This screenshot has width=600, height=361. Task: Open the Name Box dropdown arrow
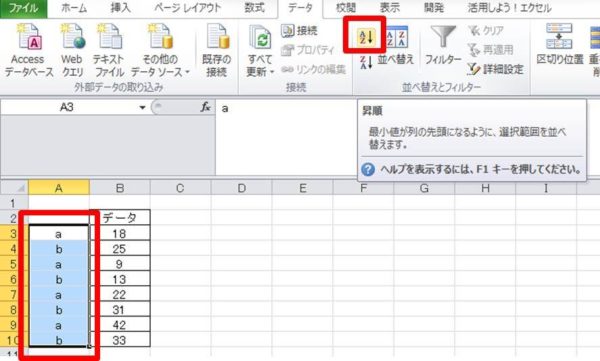pyautogui.click(x=142, y=108)
